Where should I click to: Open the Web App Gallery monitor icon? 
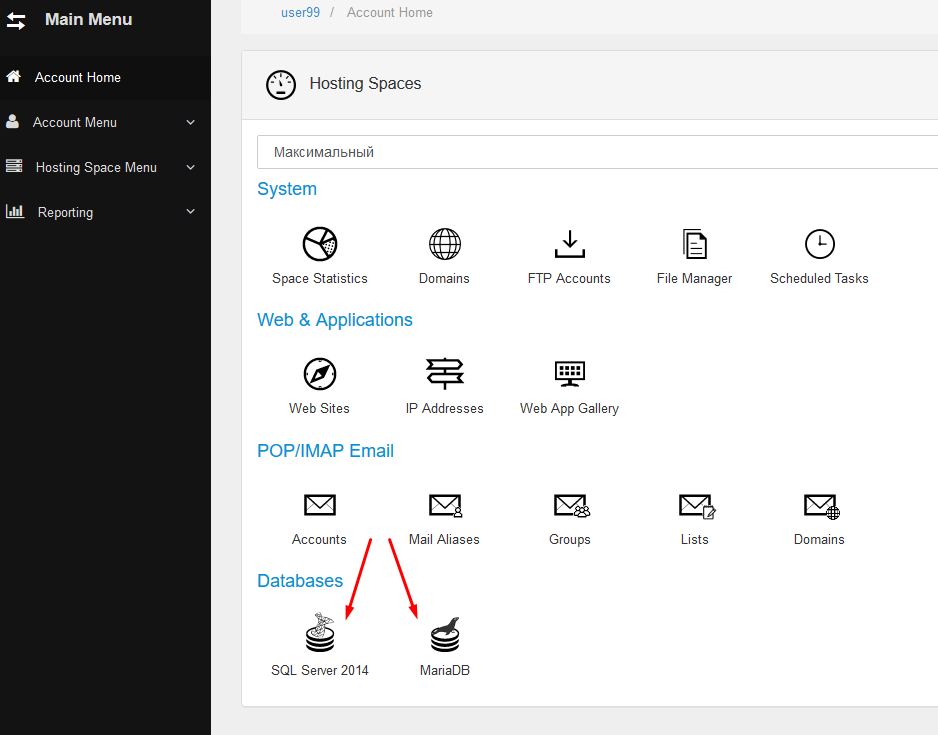coord(570,374)
